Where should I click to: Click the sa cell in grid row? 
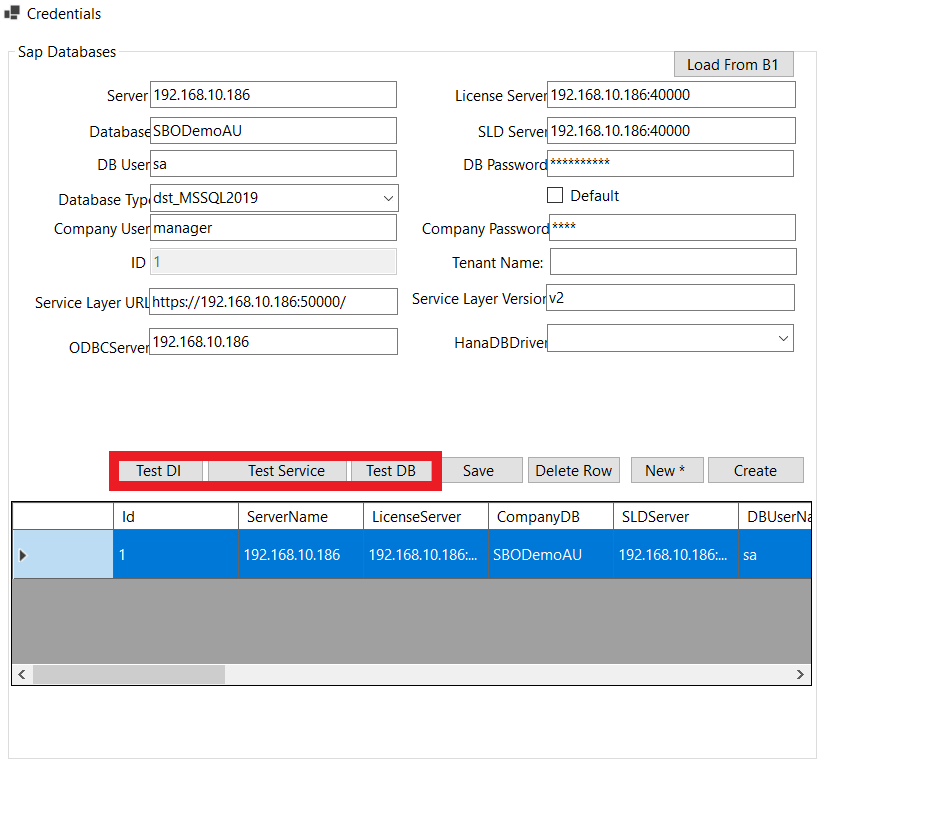[775, 554]
